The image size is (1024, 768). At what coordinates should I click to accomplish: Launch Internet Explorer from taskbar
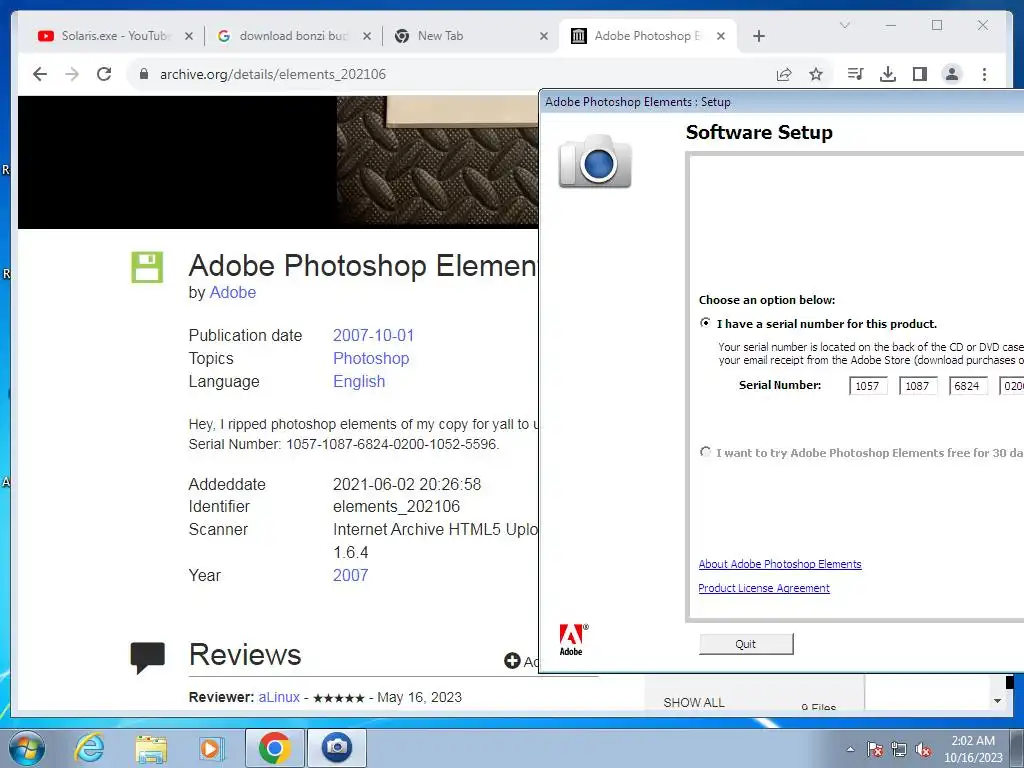pyautogui.click(x=89, y=748)
